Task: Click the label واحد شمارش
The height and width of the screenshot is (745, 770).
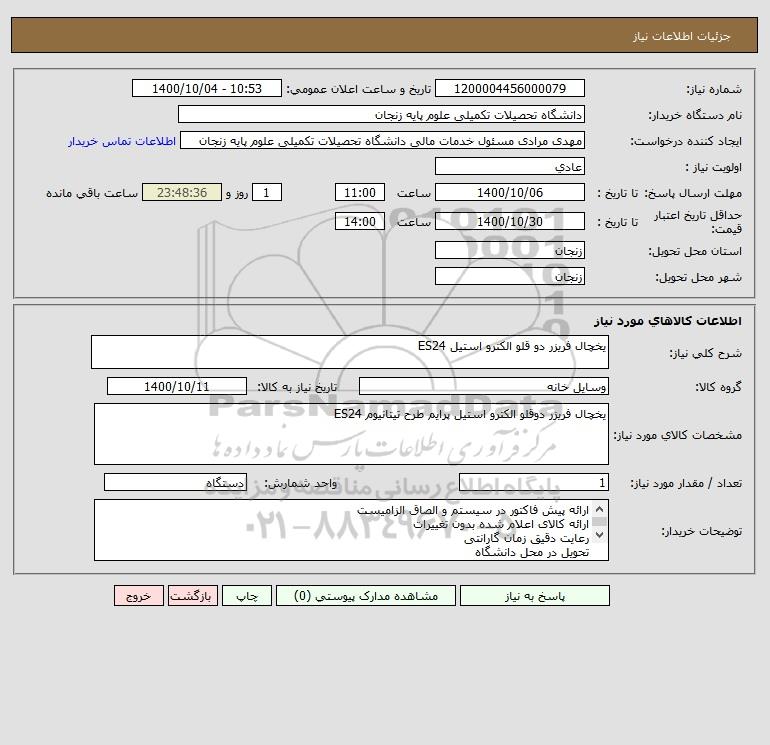Action: pyautogui.click(x=301, y=484)
